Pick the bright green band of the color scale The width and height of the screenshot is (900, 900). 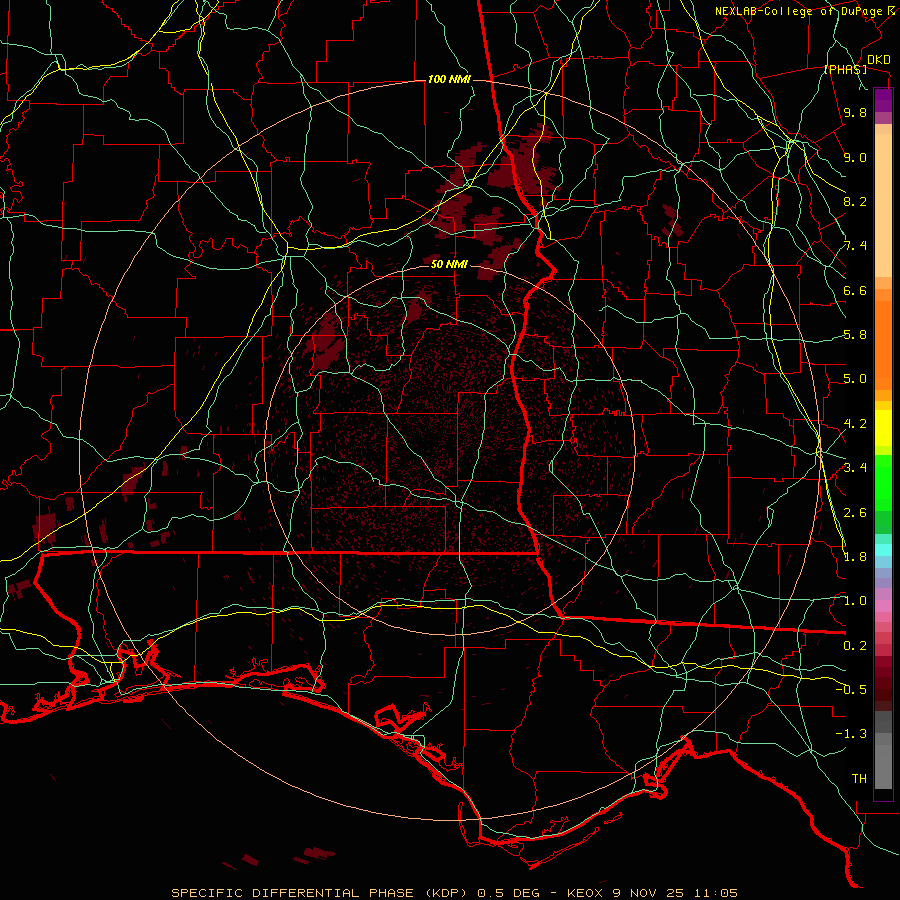pyautogui.click(x=883, y=484)
